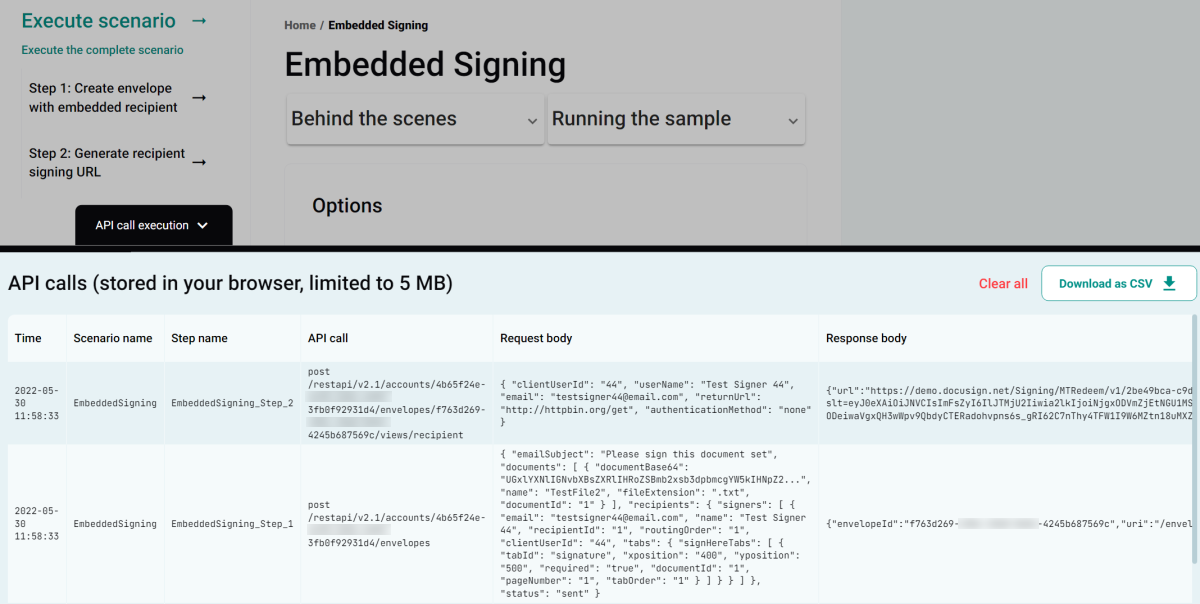Navigate to Home via the breadcrumb
This screenshot has width=1200, height=604.
[299, 25]
